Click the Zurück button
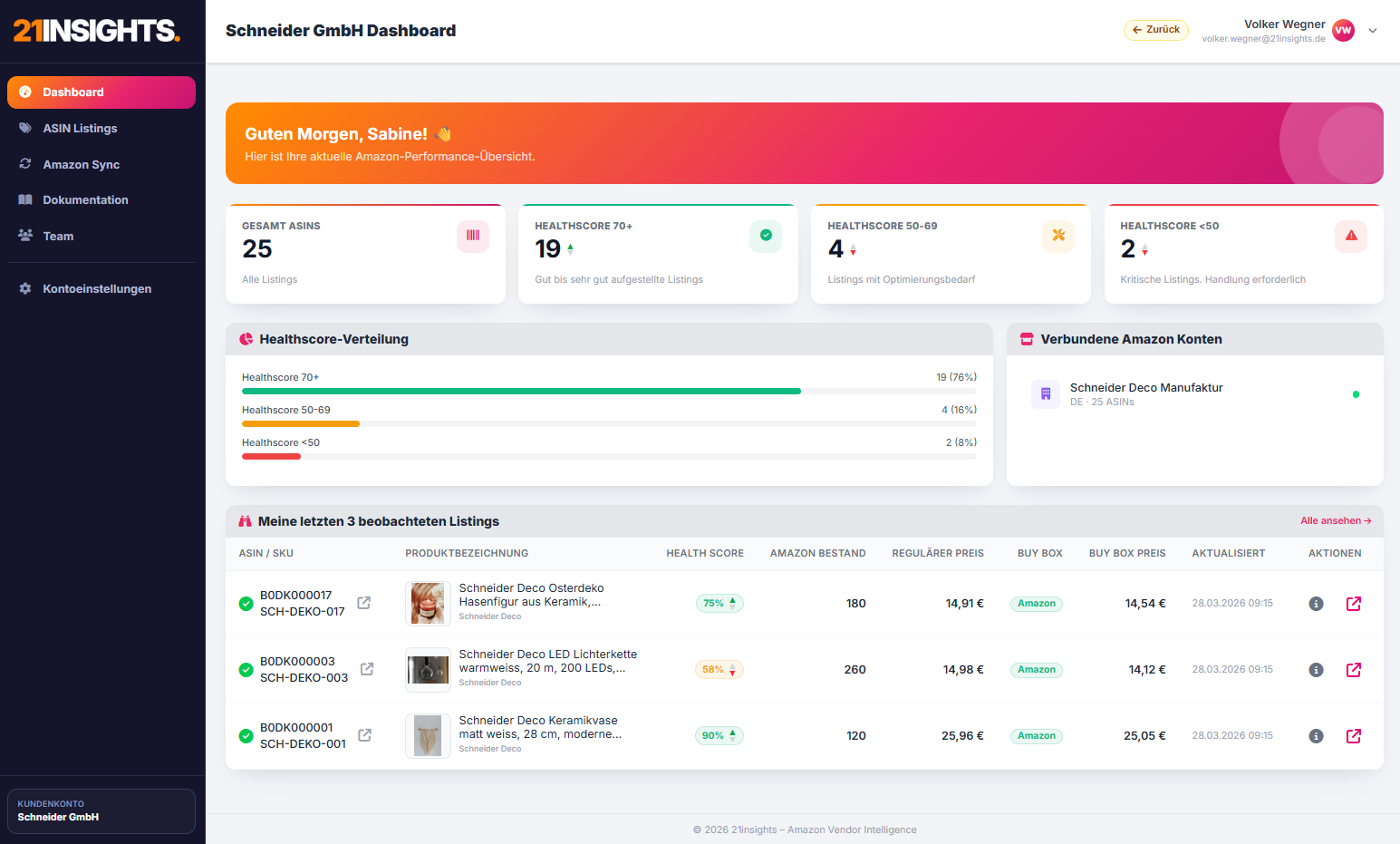The height and width of the screenshot is (844, 1400). coord(1156,30)
